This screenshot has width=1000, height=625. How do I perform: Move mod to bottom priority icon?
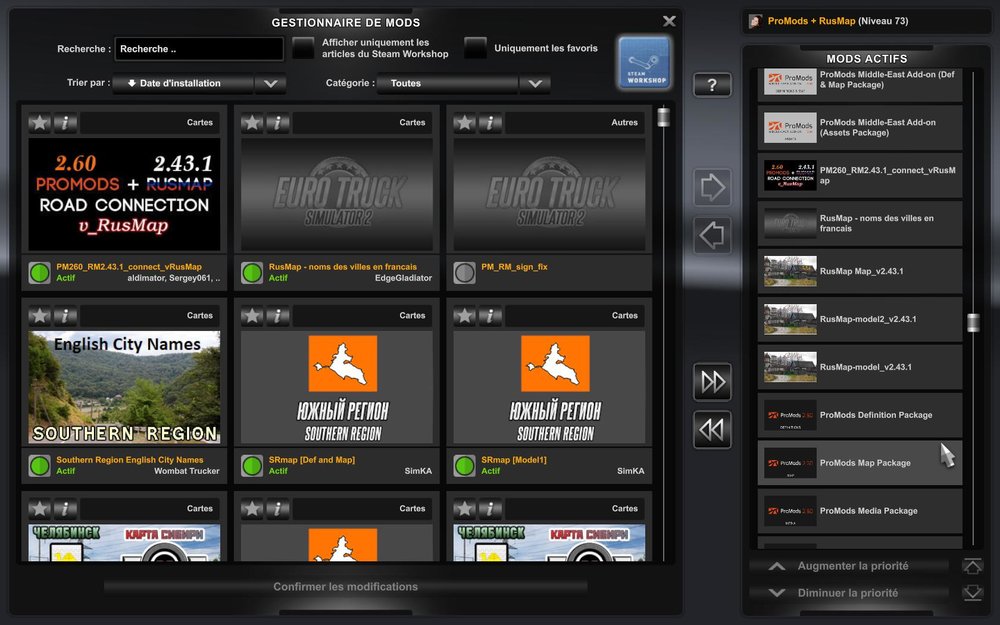click(973, 592)
